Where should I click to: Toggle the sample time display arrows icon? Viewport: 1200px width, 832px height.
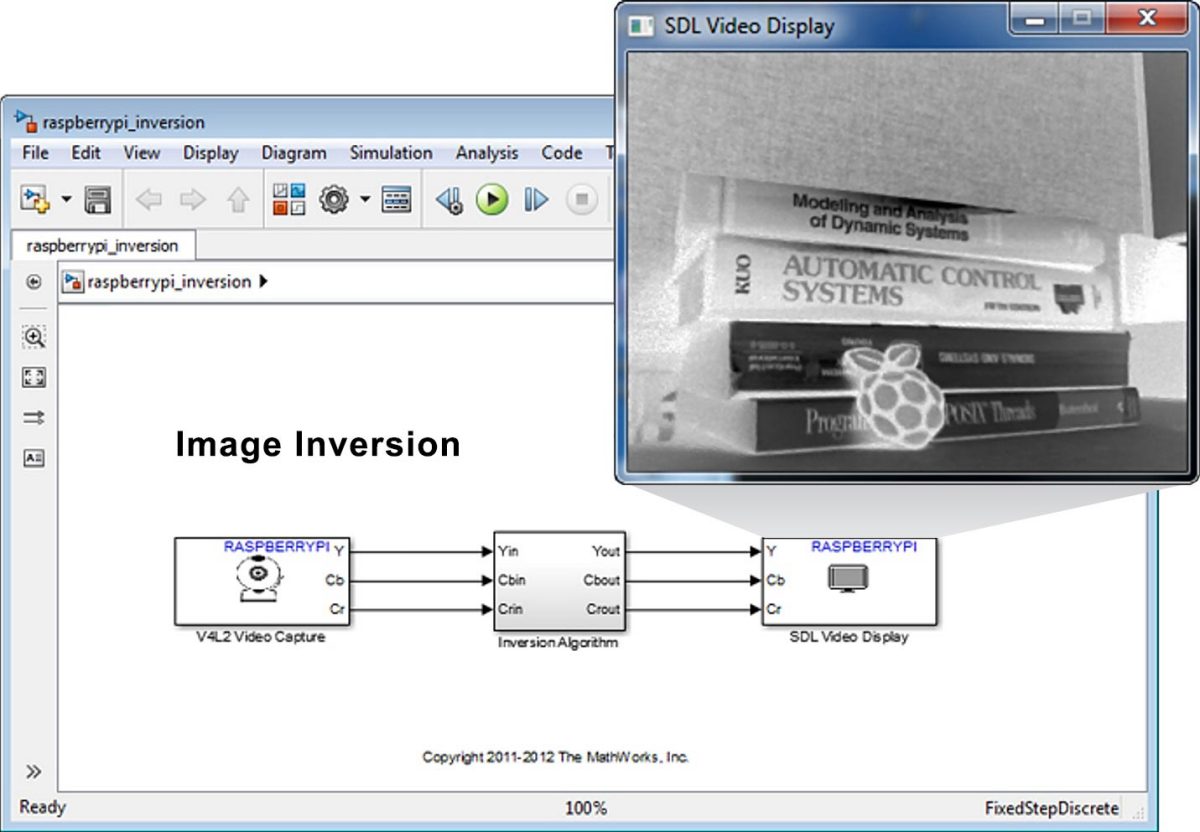(x=34, y=418)
